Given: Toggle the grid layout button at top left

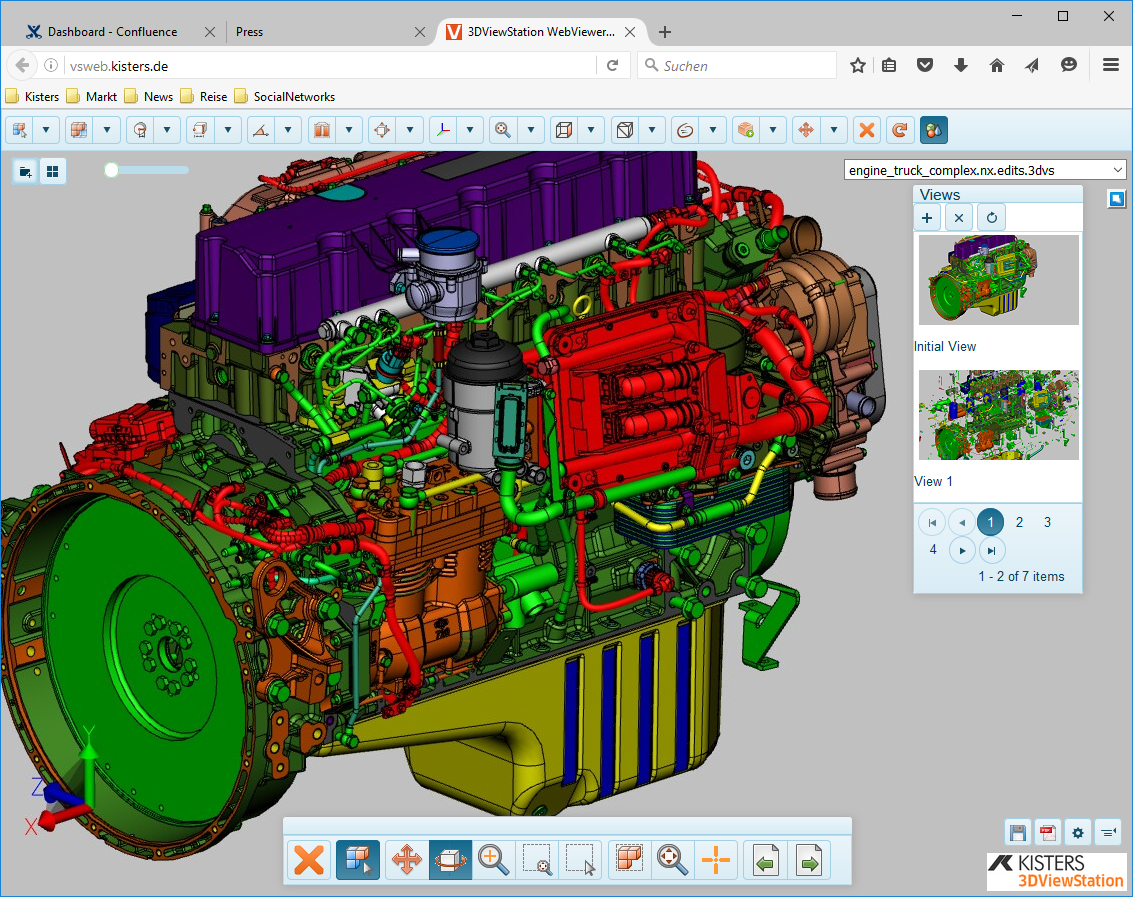Looking at the screenshot, I should pos(52,172).
